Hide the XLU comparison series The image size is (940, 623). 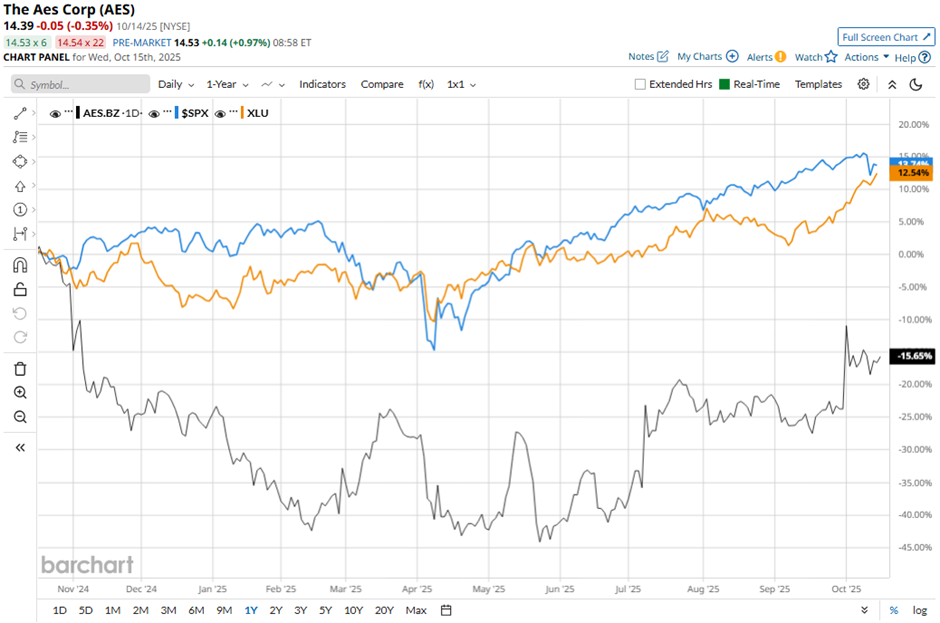pyautogui.click(x=220, y=113)
